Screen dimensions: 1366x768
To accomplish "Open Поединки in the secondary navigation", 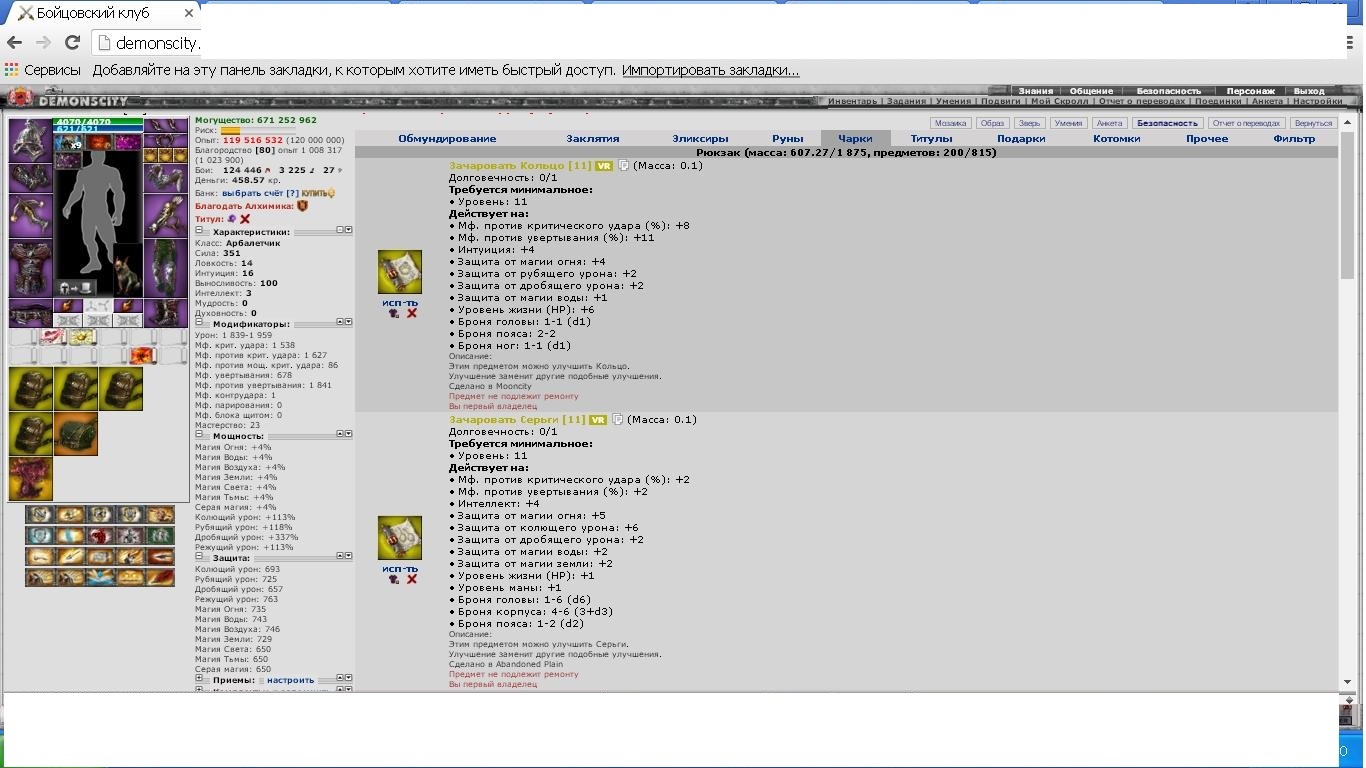I will (1219, 101).
